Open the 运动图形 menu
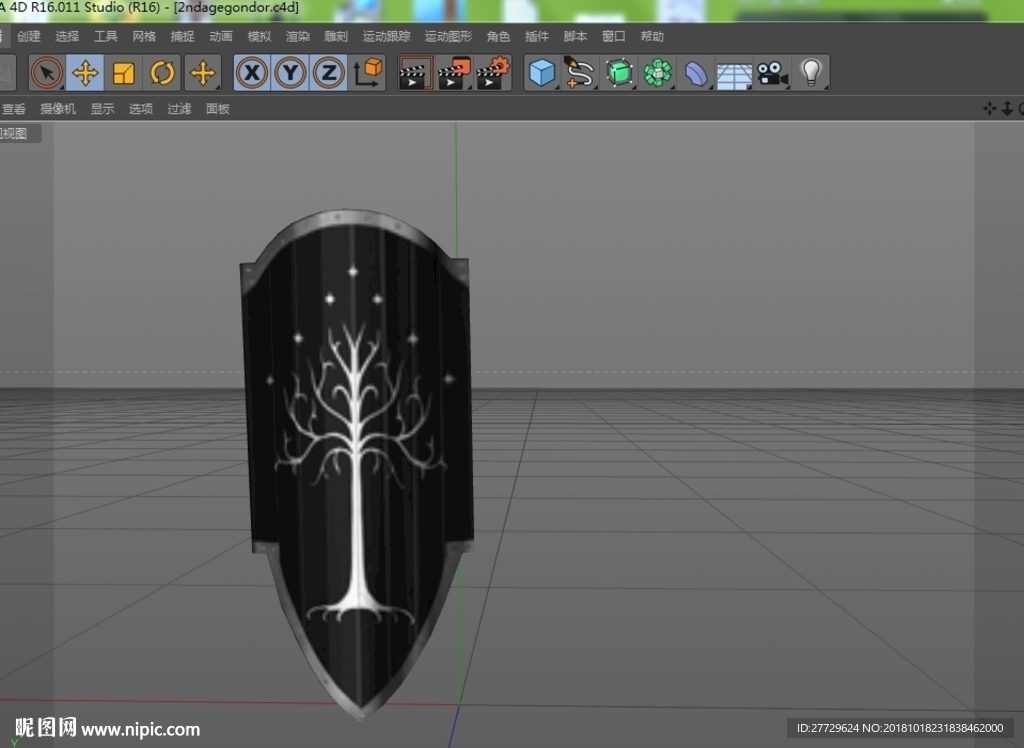The height and width of the screenshot is (748, 1024). pos(448,37)
